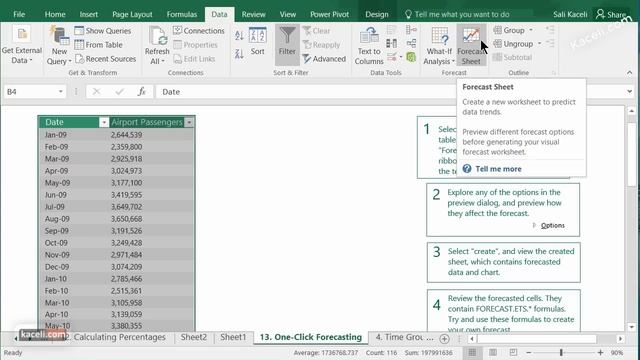Launch Text to Columns
The image size is (640, 360).
(x=369, y=46)
